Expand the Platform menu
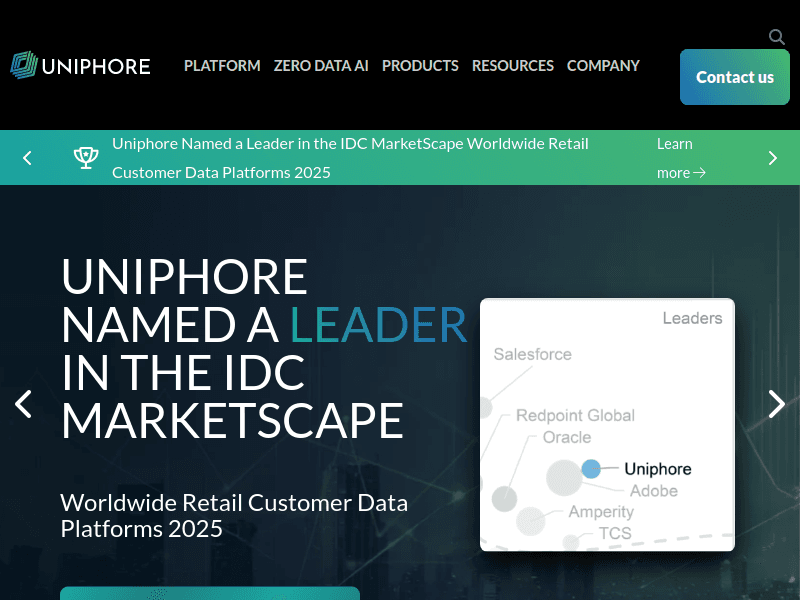Image resolution: width=800 pixels, height=600 pixels. pos(222,66)
